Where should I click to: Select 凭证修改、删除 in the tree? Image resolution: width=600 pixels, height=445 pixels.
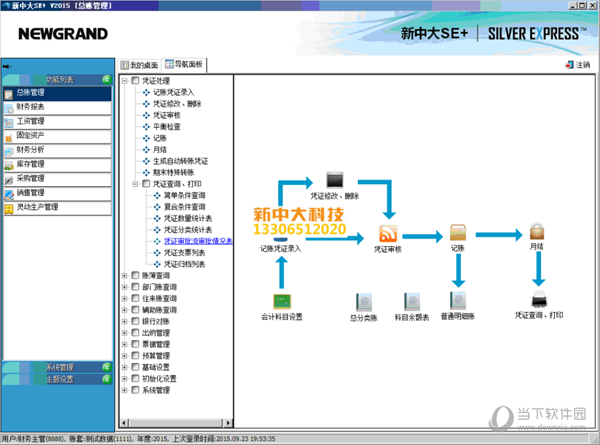pyautogui.click(x=177, y=104)
